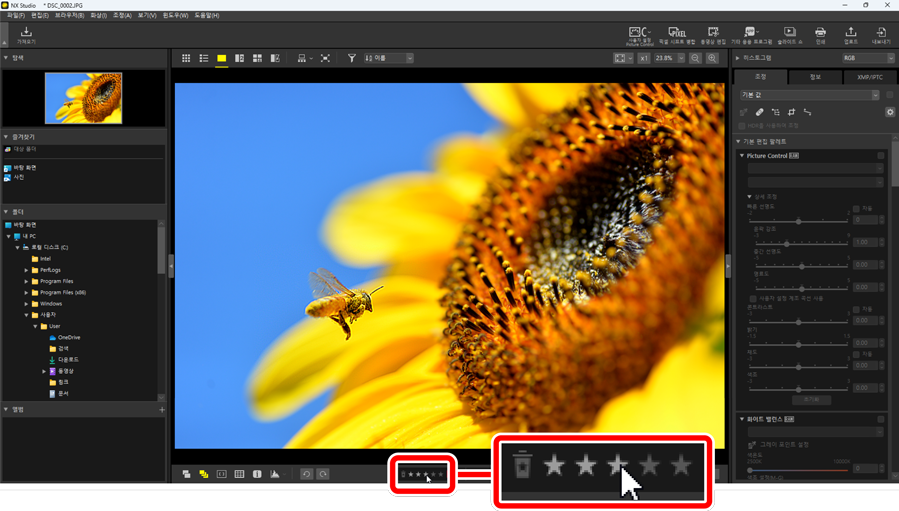Toggle the Picture Control checkbox

(x=881, y=156)
